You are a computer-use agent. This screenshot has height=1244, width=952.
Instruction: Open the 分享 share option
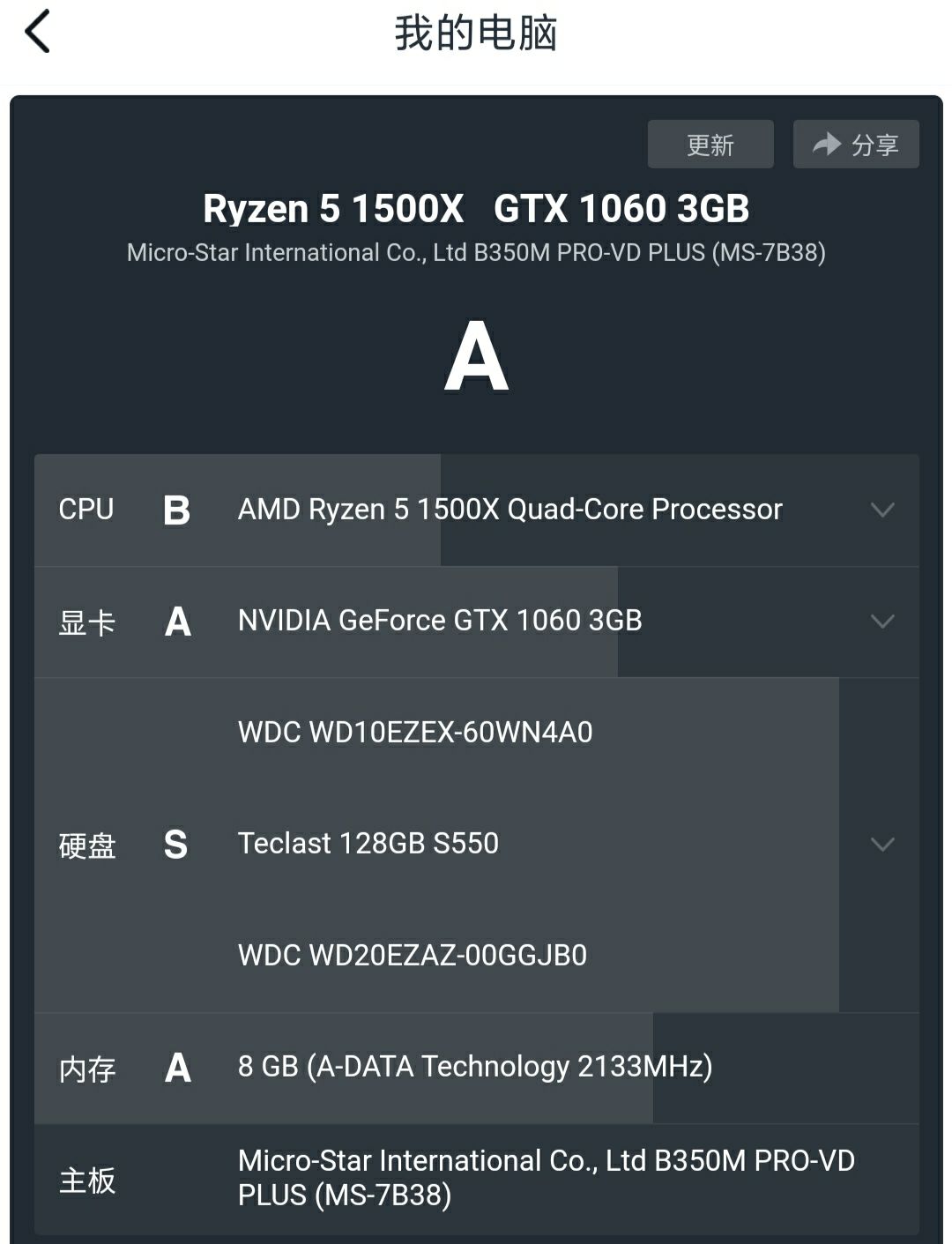856,144
